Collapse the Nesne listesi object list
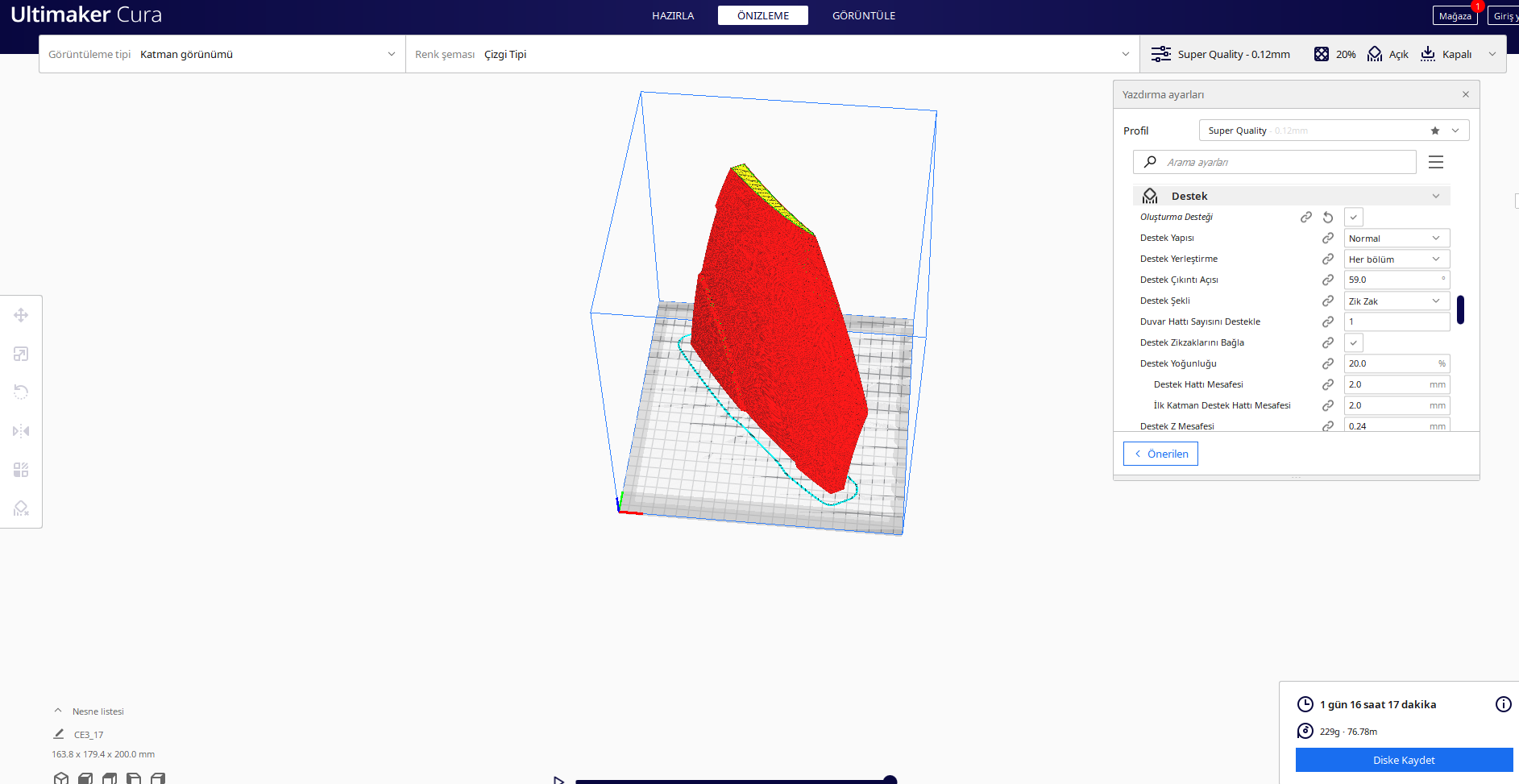Screen dimensions: 1519x784 58,711
